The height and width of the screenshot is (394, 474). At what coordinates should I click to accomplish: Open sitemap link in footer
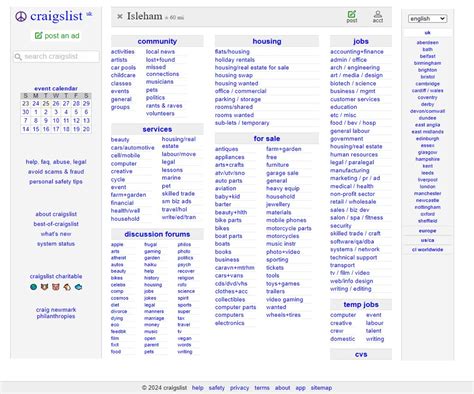pyautogui.click(x=321, y=388)
